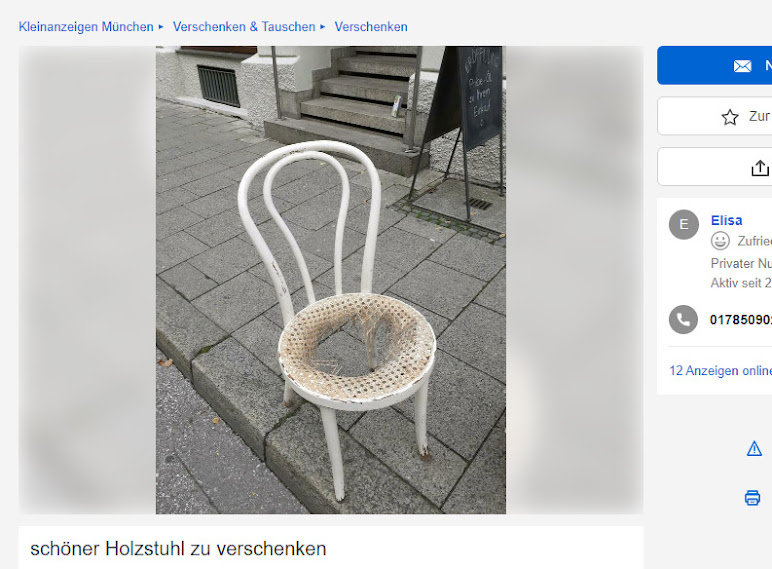
Task: Select the Verschenken breadcrumb category
Action: 371,27
